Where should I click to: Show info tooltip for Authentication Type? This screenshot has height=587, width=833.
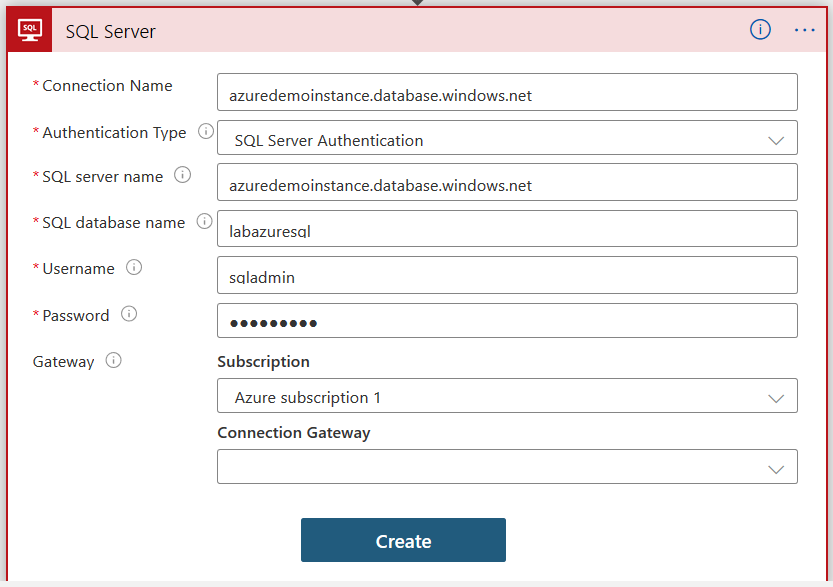pyautogui.click(x=206, y=132)
